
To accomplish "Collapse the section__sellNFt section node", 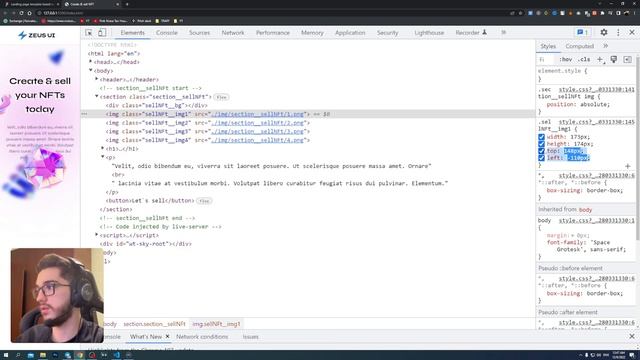I will point(97,96).
